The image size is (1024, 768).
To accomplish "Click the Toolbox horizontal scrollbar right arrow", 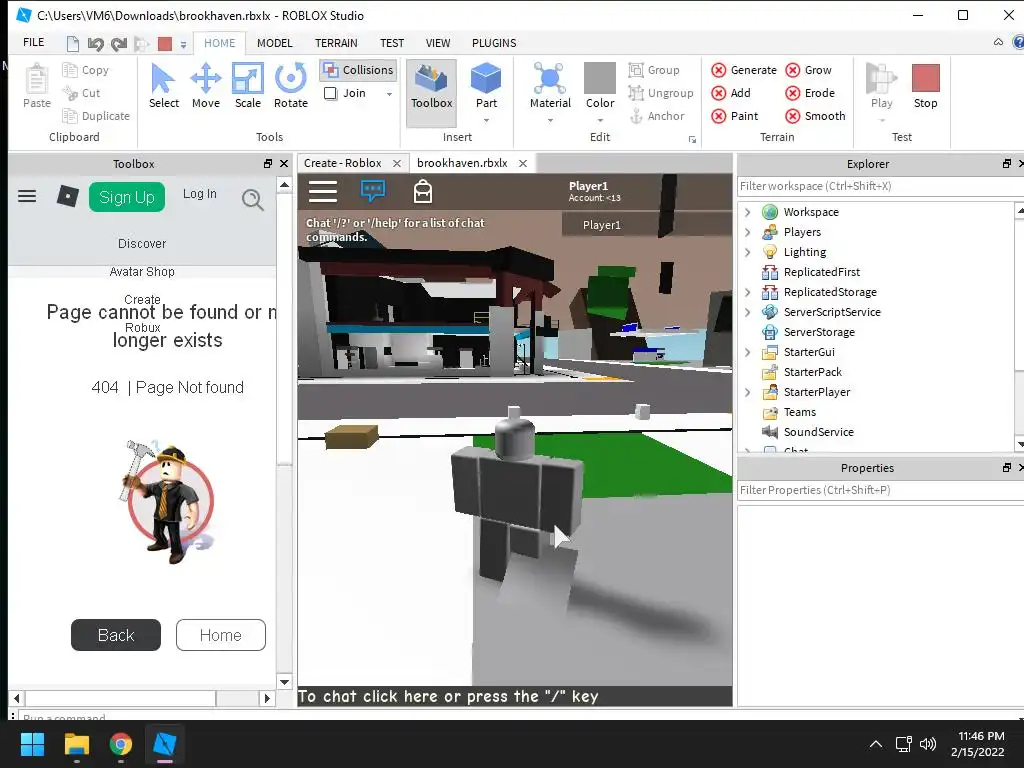I will 266,698.
